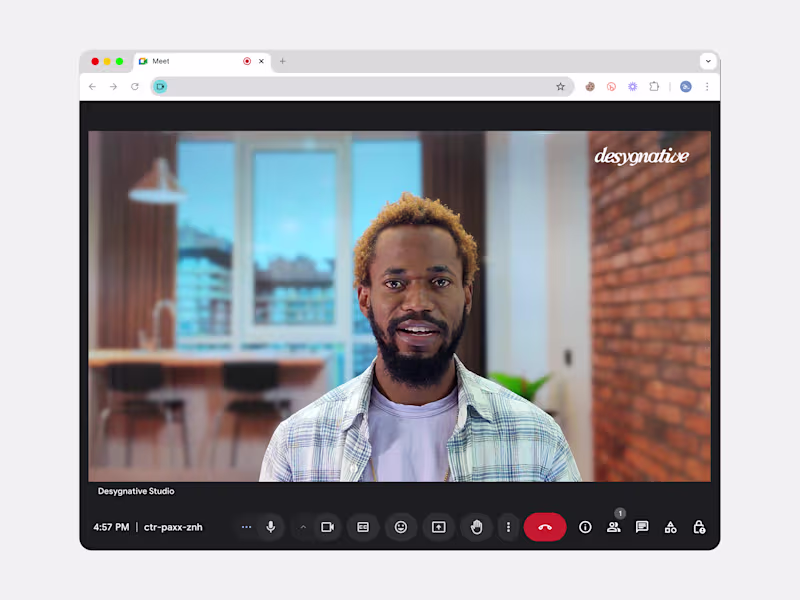Open the activities panel
This screenshot has width=800, height=600.
670,527
